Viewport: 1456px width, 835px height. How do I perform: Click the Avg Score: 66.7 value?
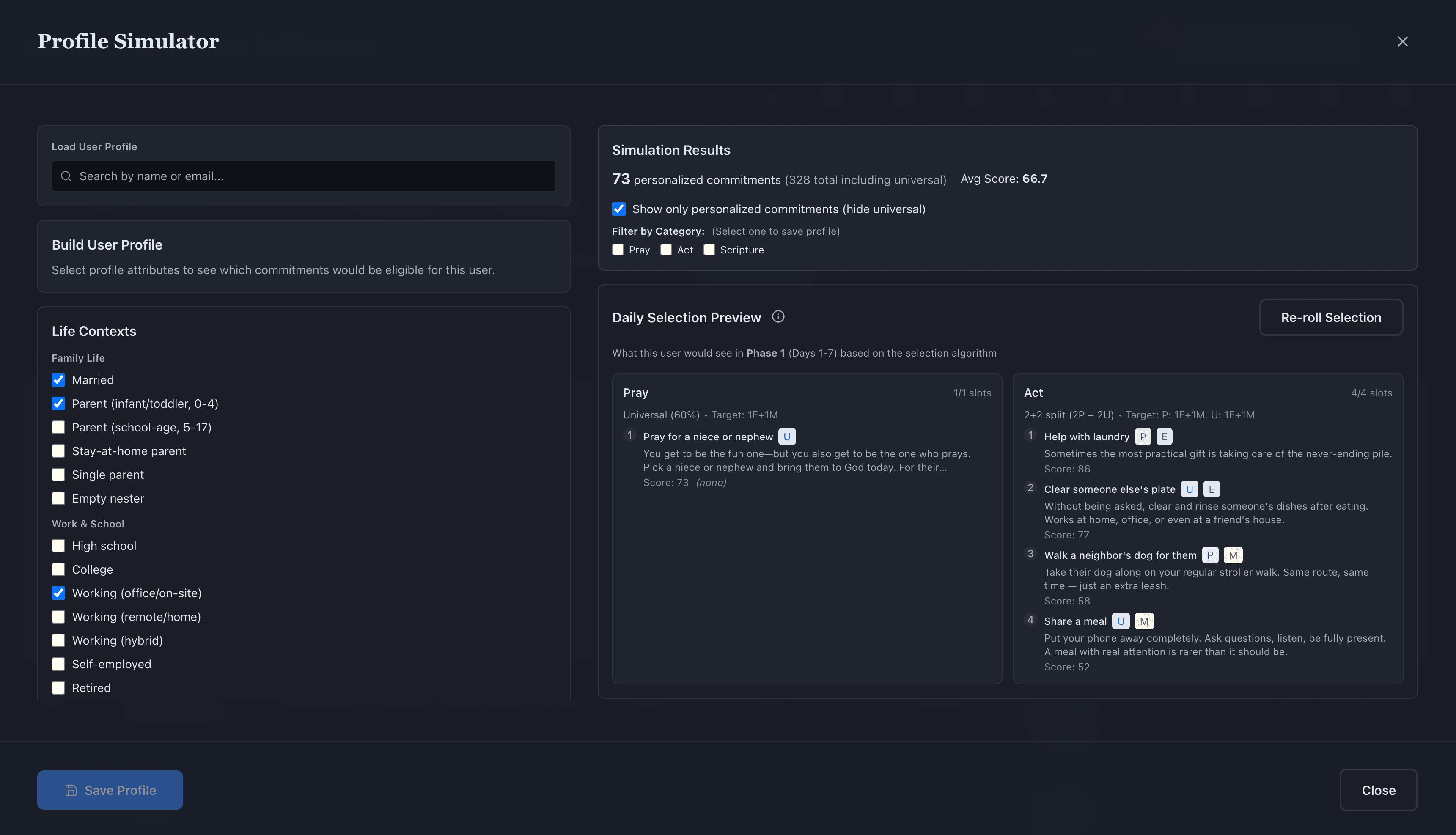[x=1003, y=179]
